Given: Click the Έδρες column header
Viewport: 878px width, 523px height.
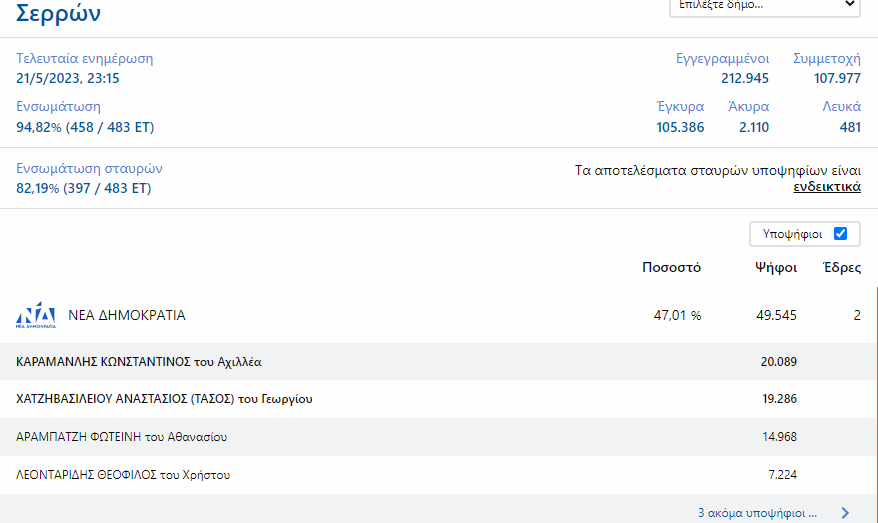Looking at the screenshot, I should (841, 268).
